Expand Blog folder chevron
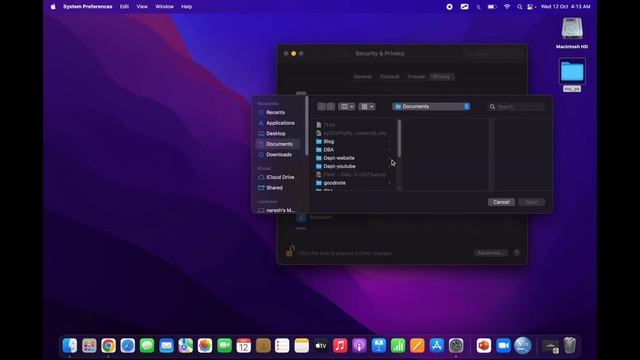This screenshot has height=360, width=640. click(389, 141)
